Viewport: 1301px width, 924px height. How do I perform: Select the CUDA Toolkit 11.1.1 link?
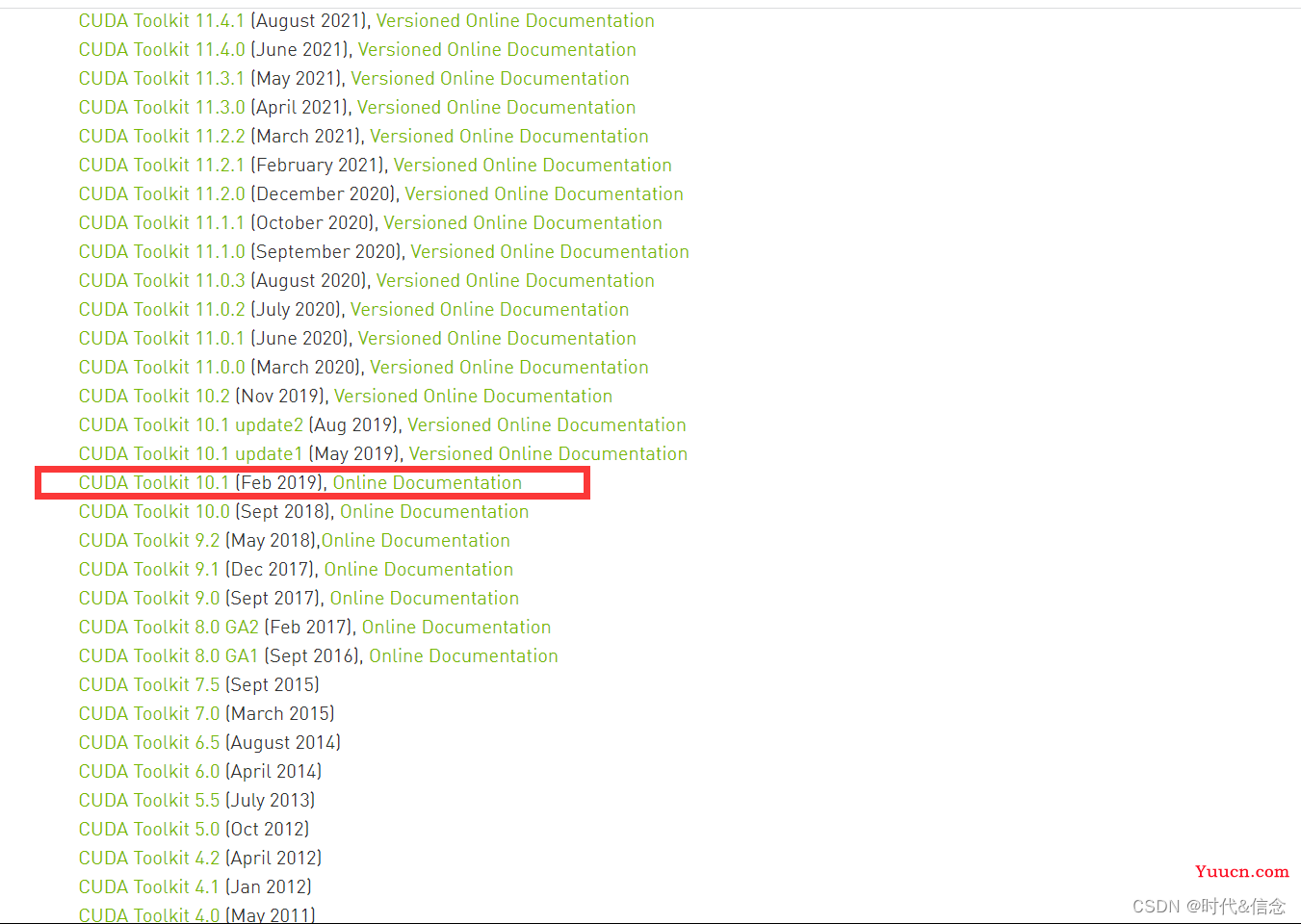[162, 222]
